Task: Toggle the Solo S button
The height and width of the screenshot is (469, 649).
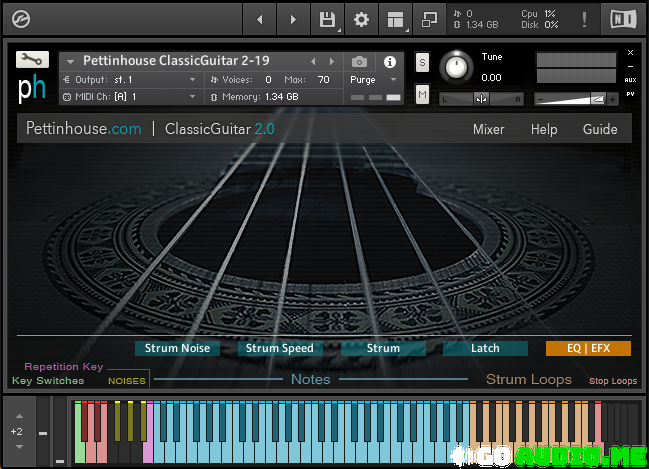Action: (422, 62)
